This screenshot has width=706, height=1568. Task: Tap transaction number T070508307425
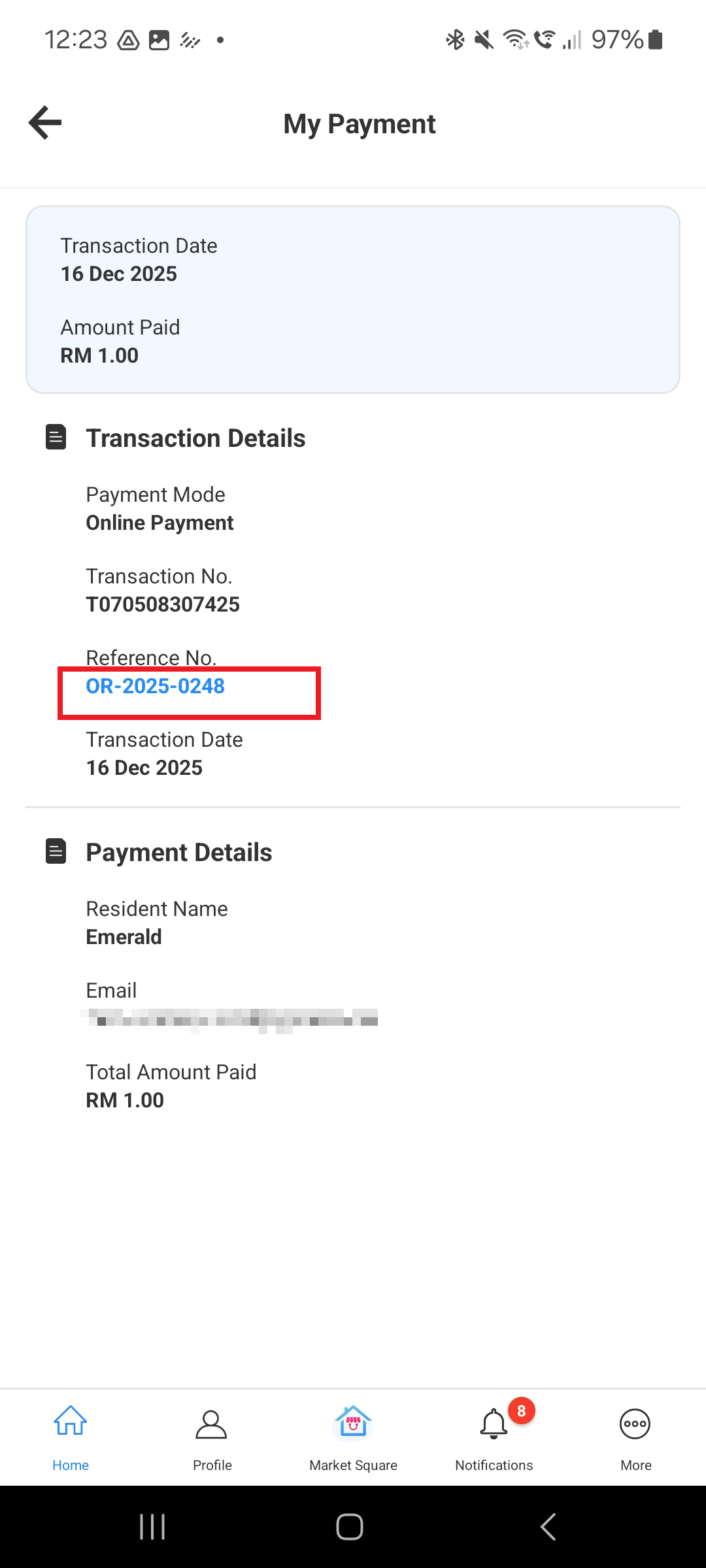(x=163, y=604)
